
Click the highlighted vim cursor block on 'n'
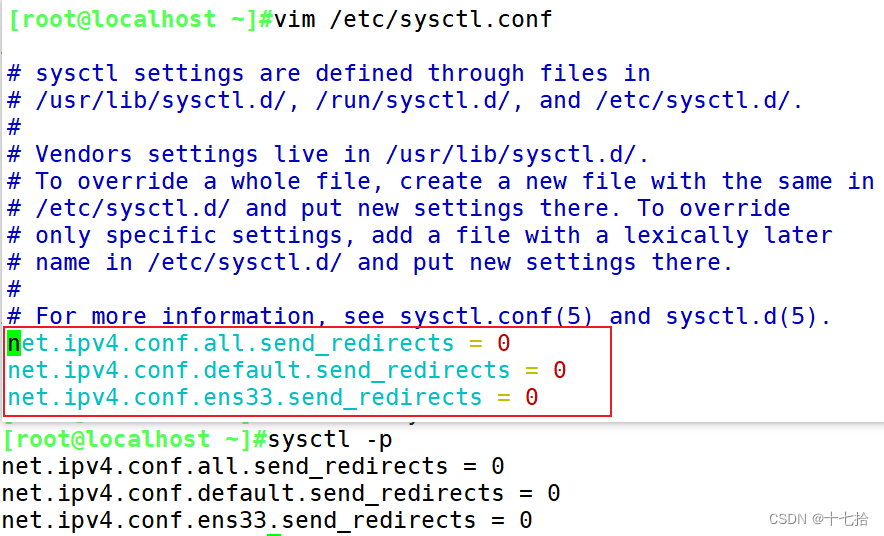coord(14,344)
